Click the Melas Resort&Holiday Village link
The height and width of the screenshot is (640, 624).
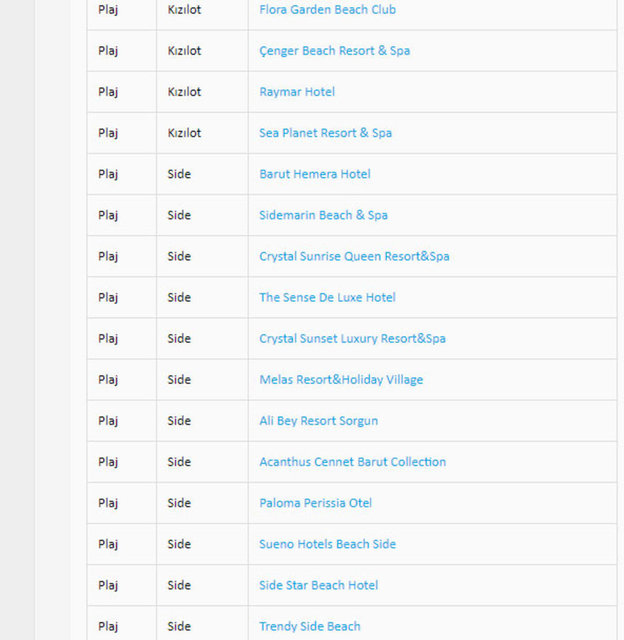(x=341, y=380)
